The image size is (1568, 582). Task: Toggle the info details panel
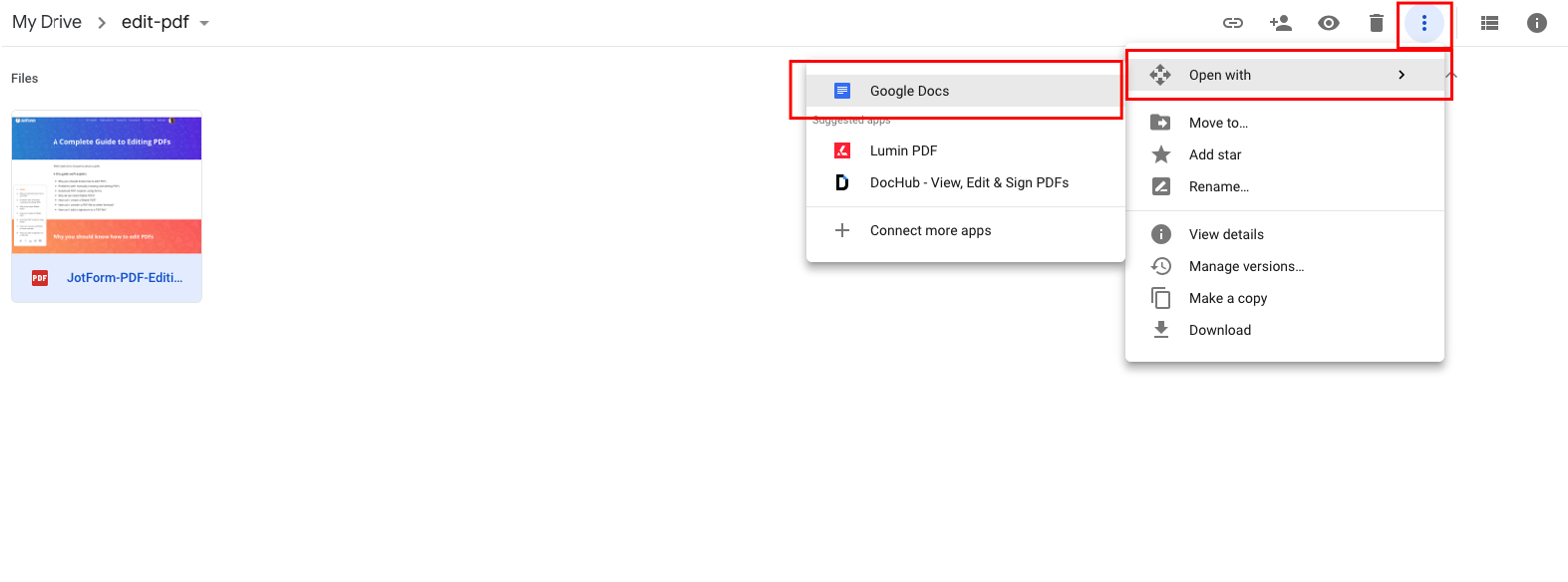click(1537, 23)
